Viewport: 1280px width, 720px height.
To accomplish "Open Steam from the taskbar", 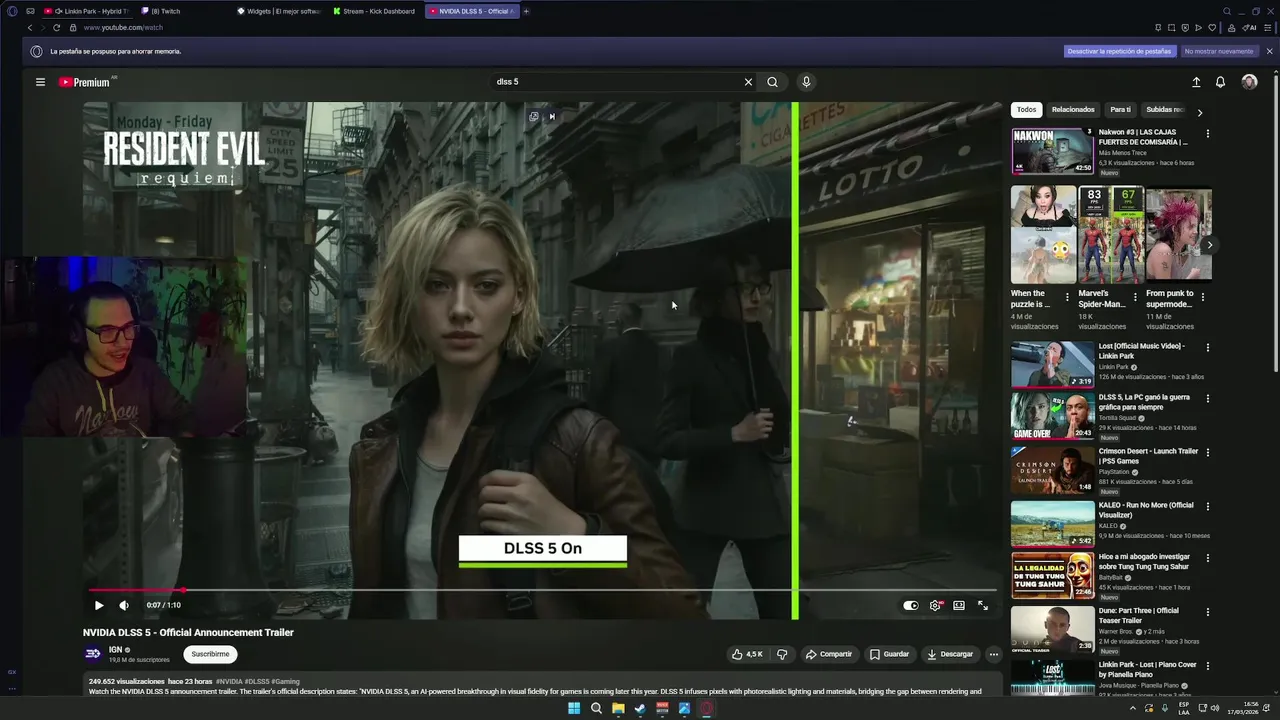I will click(x=640, y=709).
